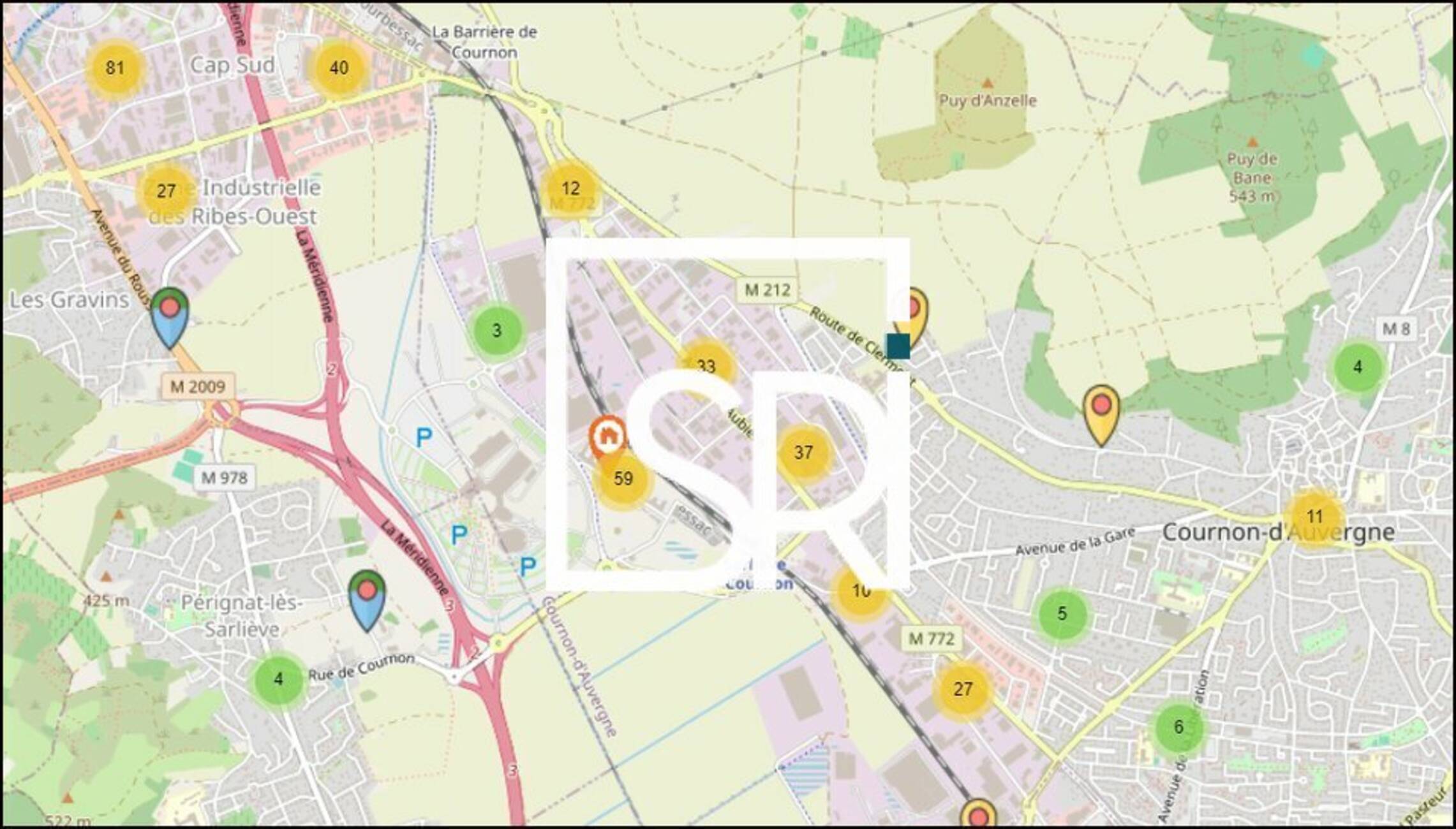1456x829 pixels.
Task: Expand the green 4 cluster near Rue de Cournon
Action: point(278,679)
